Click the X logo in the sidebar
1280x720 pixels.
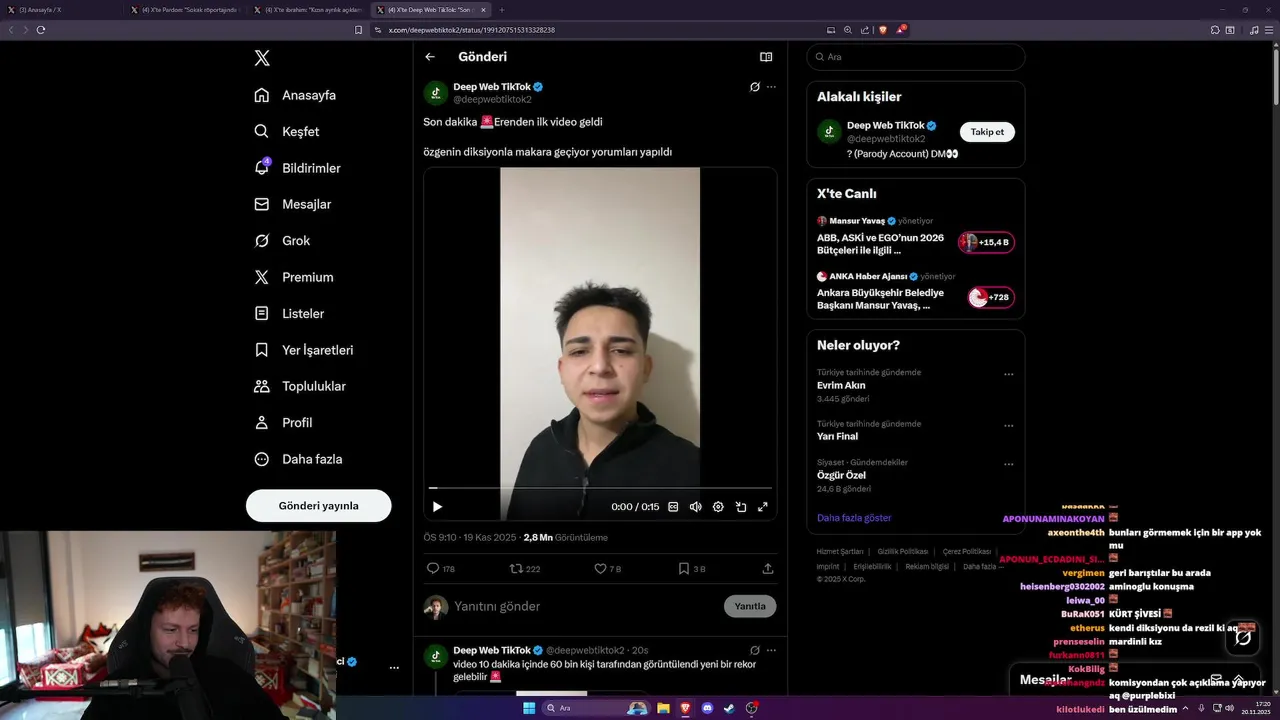(x=262, y=58)
